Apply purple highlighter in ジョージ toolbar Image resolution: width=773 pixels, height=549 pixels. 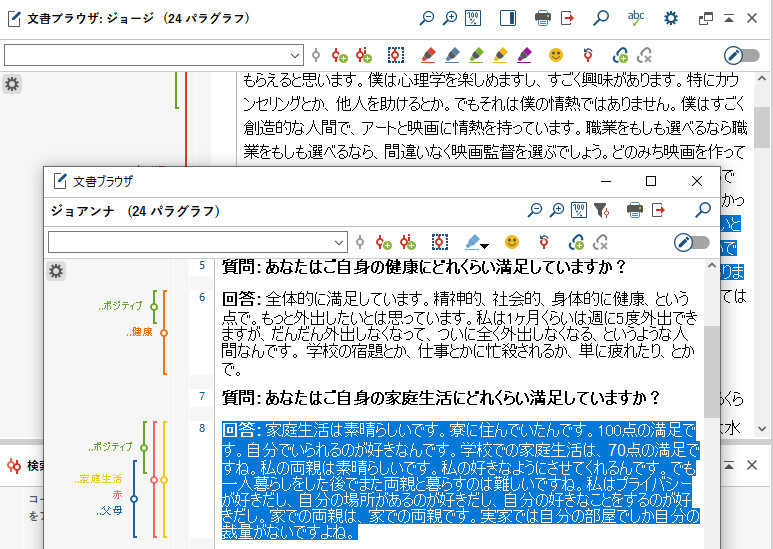coord(525,55)
